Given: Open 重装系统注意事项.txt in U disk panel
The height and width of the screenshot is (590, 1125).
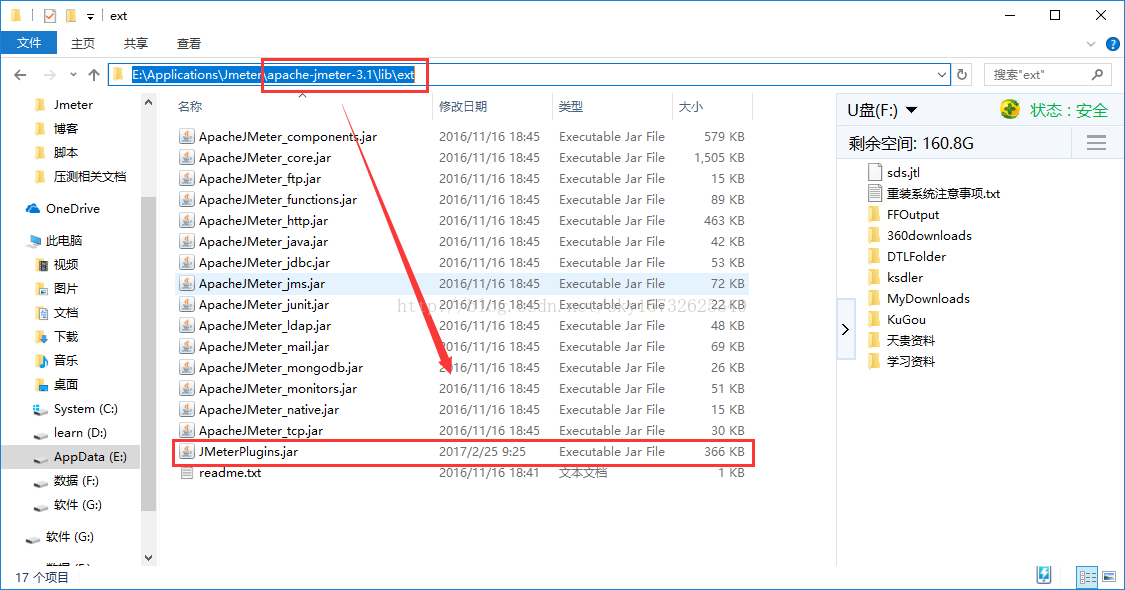Looking at the screenshot, I should (934, 193).
